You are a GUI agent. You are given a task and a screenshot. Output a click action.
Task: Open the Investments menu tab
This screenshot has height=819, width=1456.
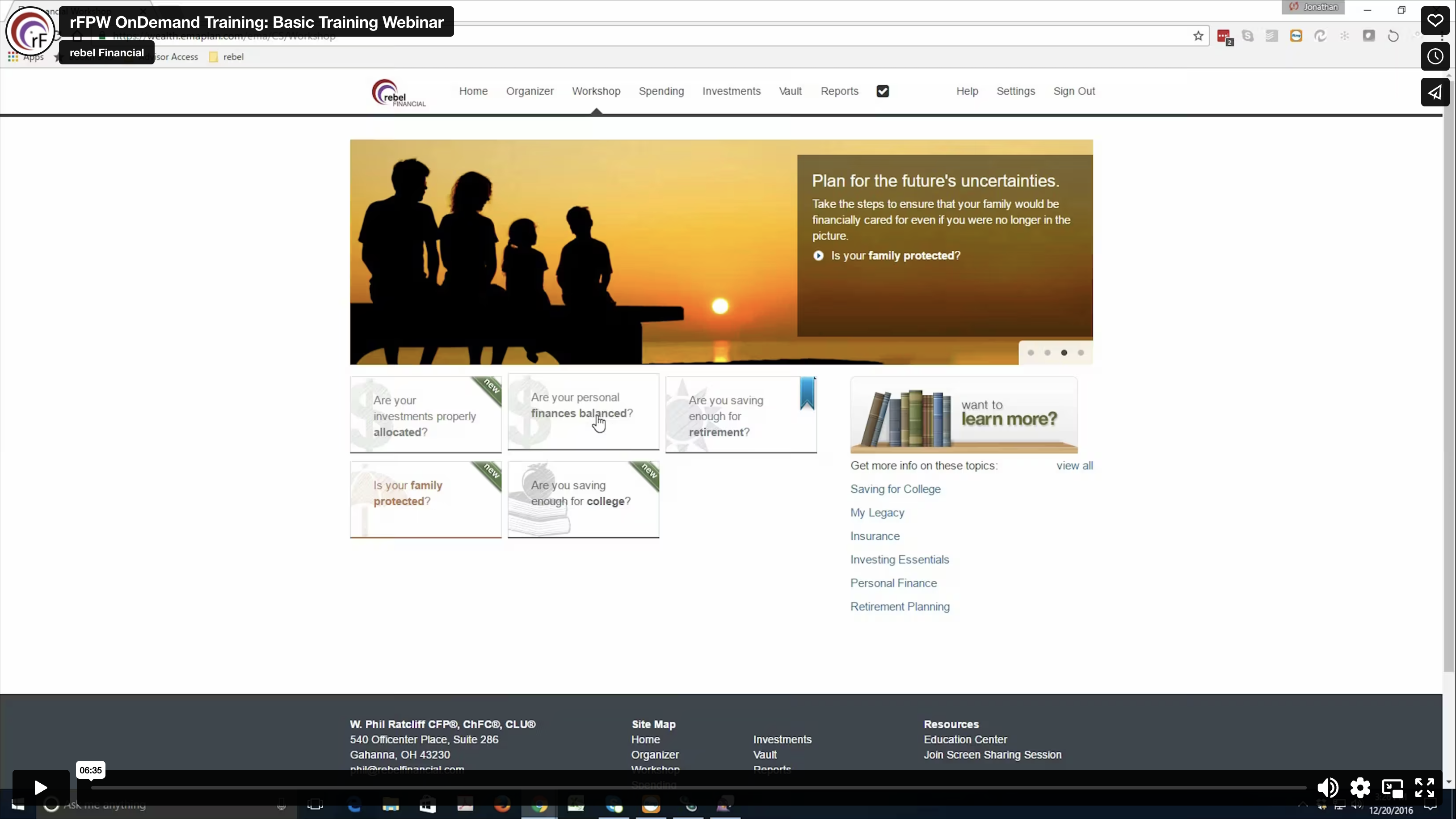(x=731, y=91)
